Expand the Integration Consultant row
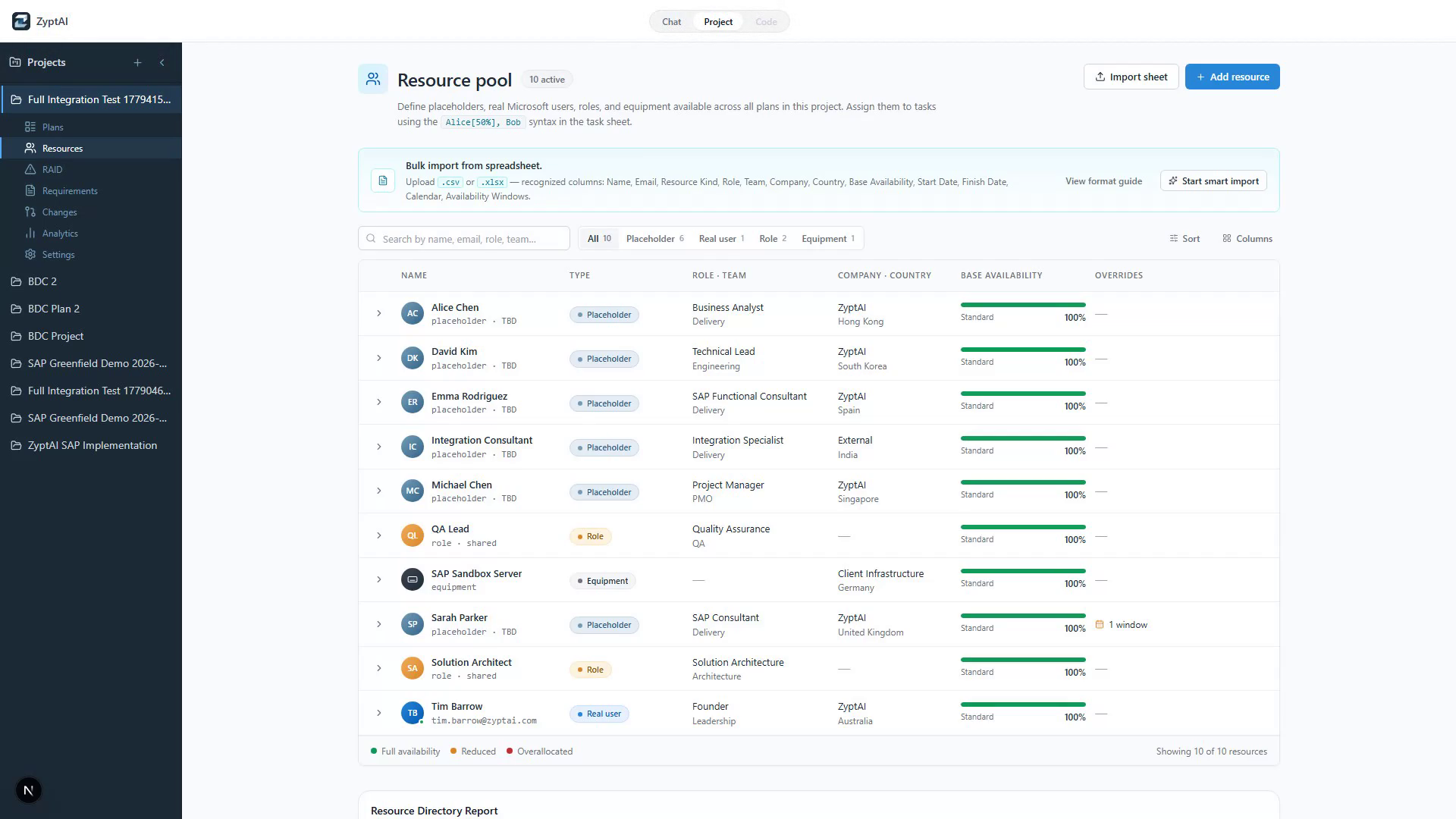The width and height of the screenshot is (1456, 819). (x=379, y=447)
